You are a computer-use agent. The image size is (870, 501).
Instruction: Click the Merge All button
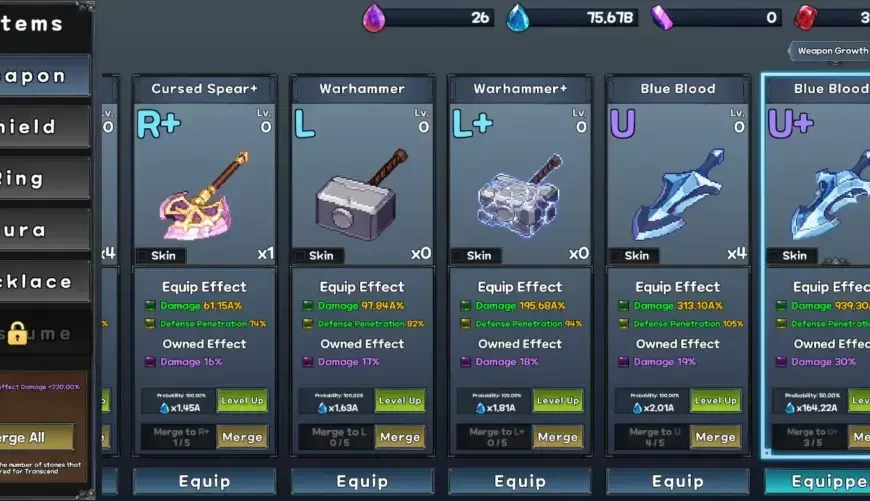click(x=36, y=437)
